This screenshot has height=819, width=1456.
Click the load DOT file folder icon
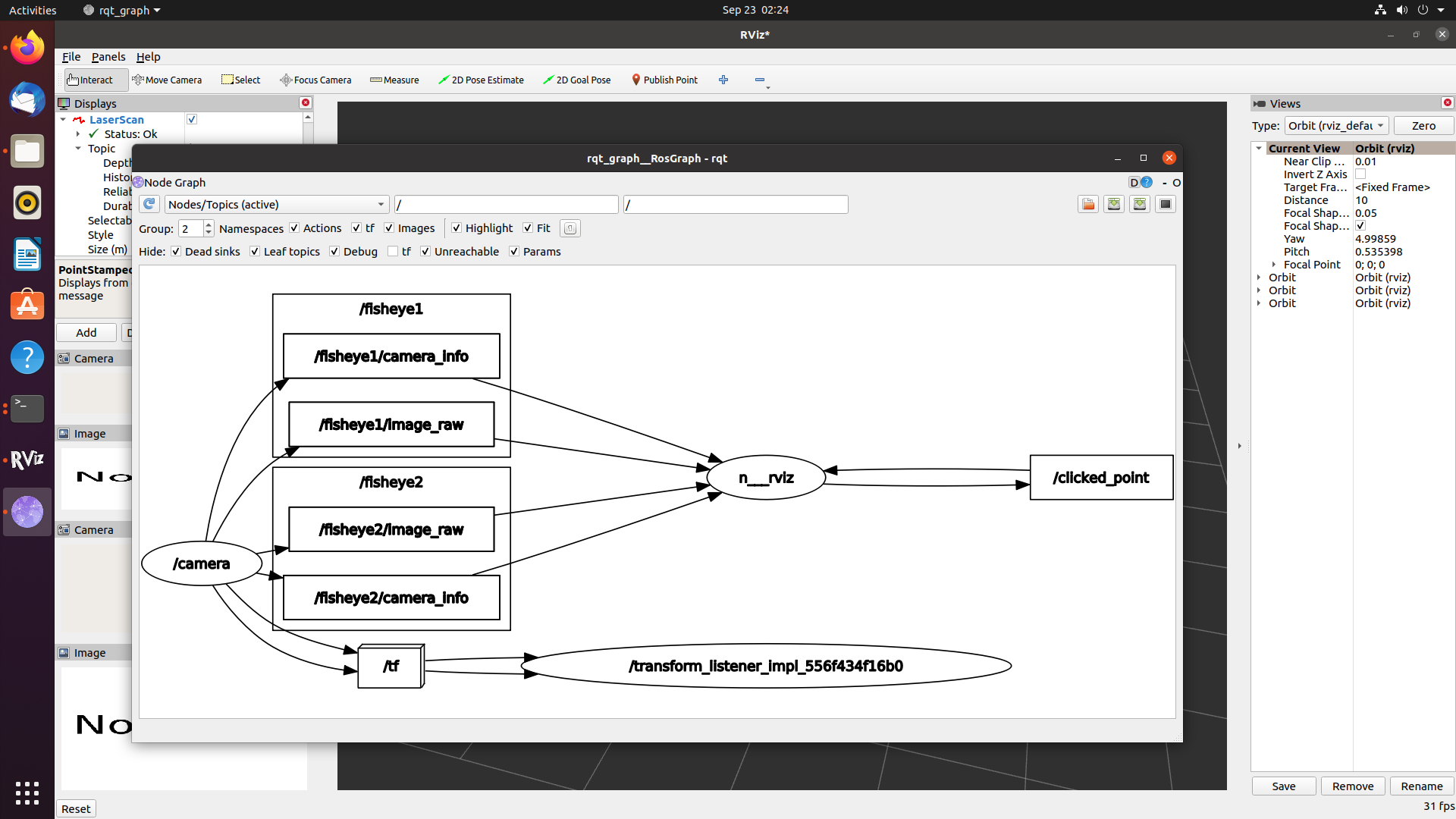coord(1088,204)
